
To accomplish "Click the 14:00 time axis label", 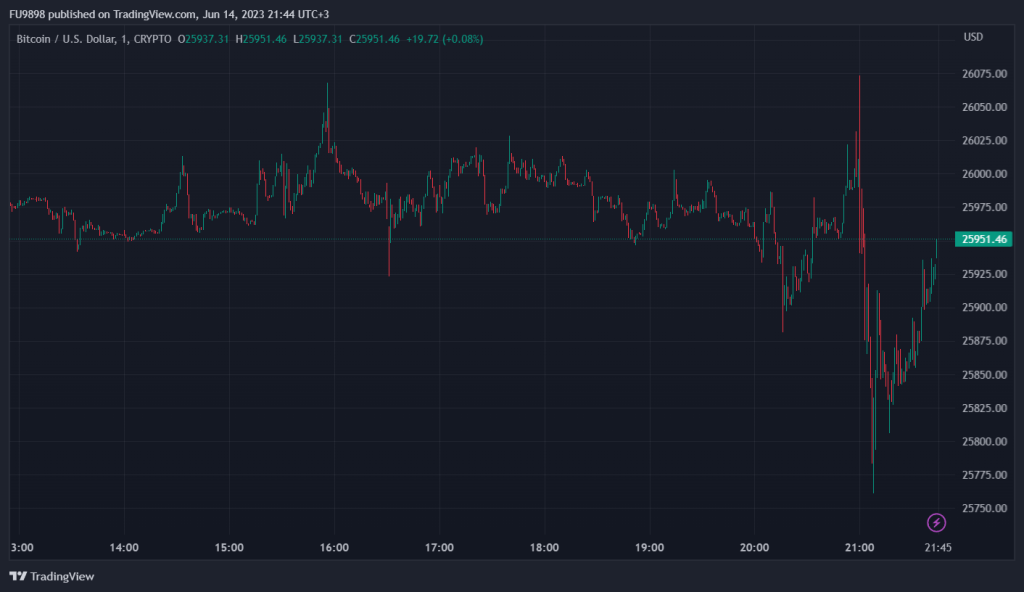I will [x=124, y=548].
